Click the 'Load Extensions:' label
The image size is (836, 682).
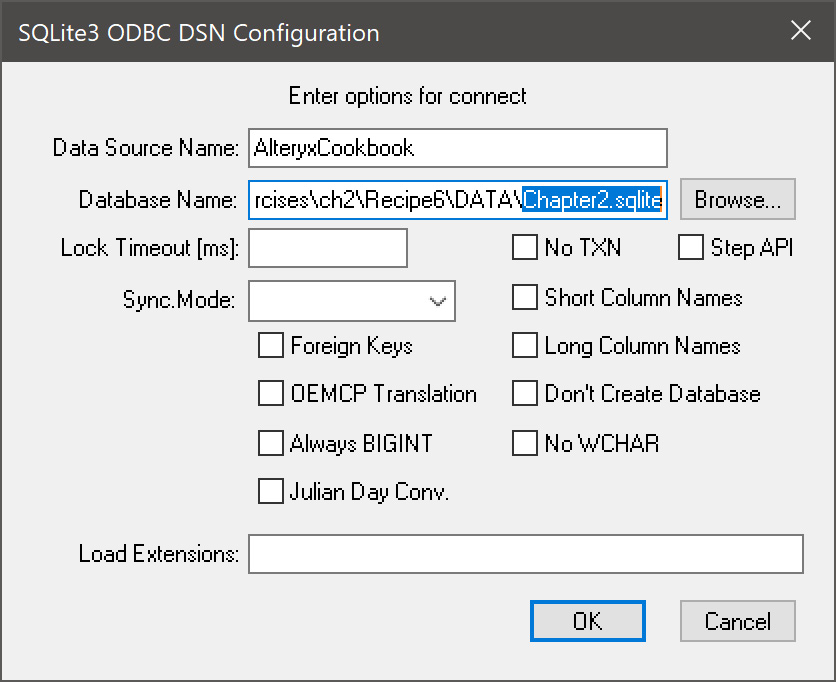click(x=158, y=554)
